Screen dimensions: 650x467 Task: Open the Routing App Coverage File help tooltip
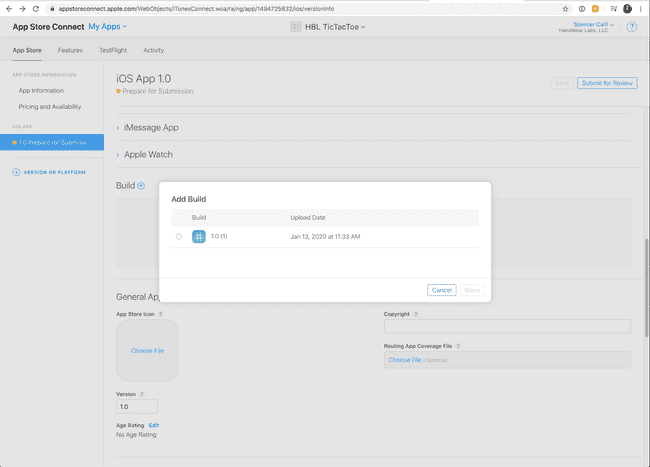(x=458, y=346)
